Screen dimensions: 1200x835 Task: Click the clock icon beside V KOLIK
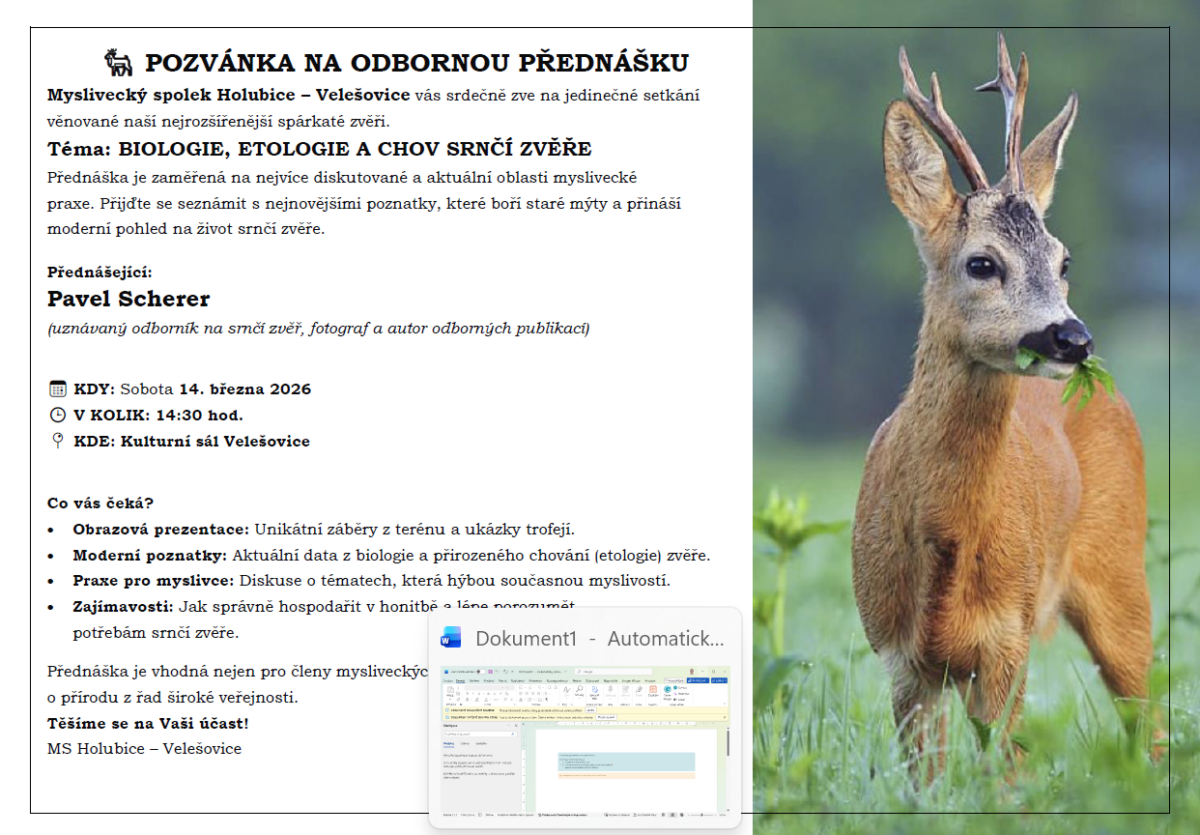click(58, 415)
